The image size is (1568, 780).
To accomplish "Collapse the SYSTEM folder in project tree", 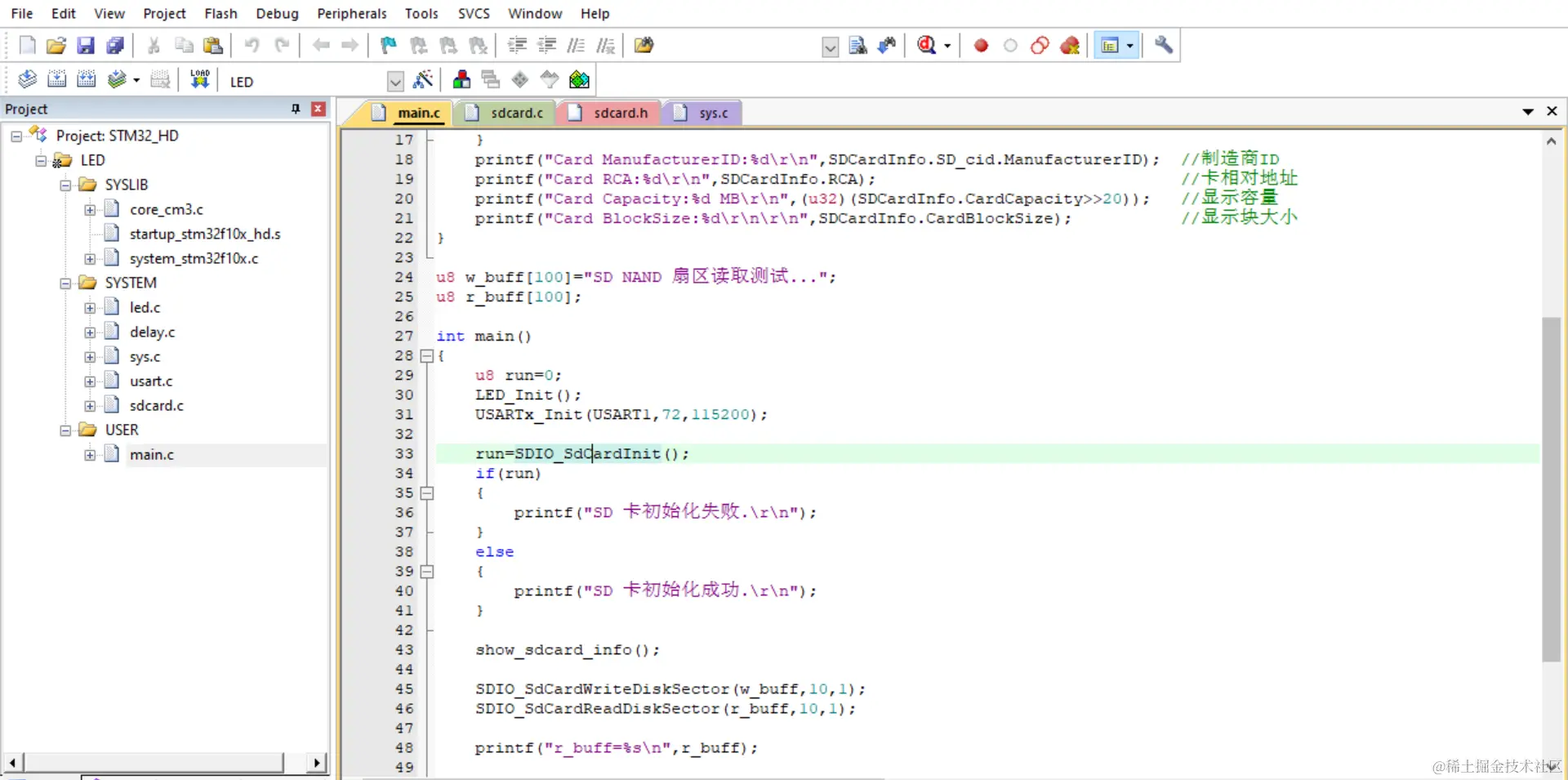I will [65, 283].
